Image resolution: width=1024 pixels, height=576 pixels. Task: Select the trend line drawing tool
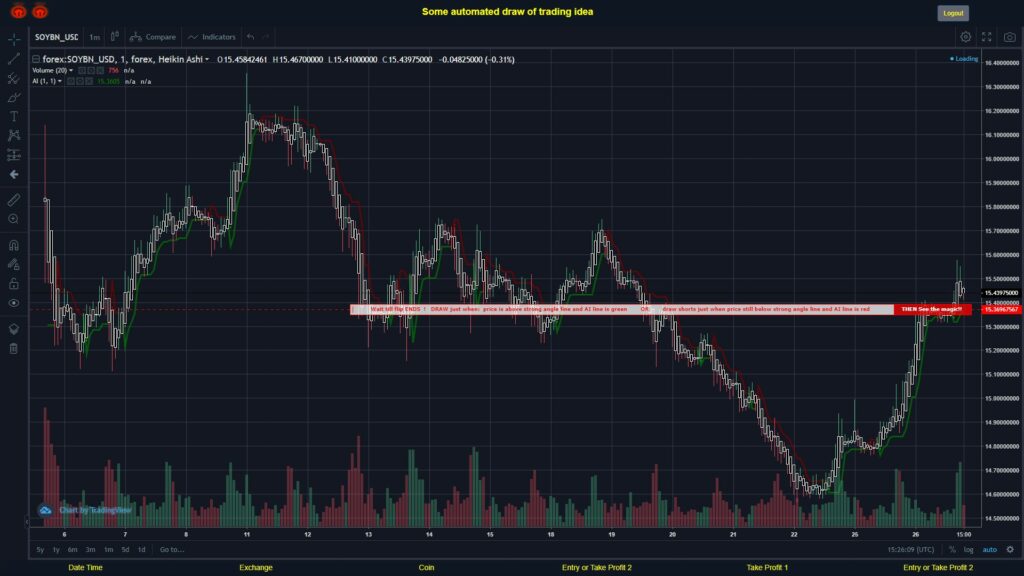(14, 59)
